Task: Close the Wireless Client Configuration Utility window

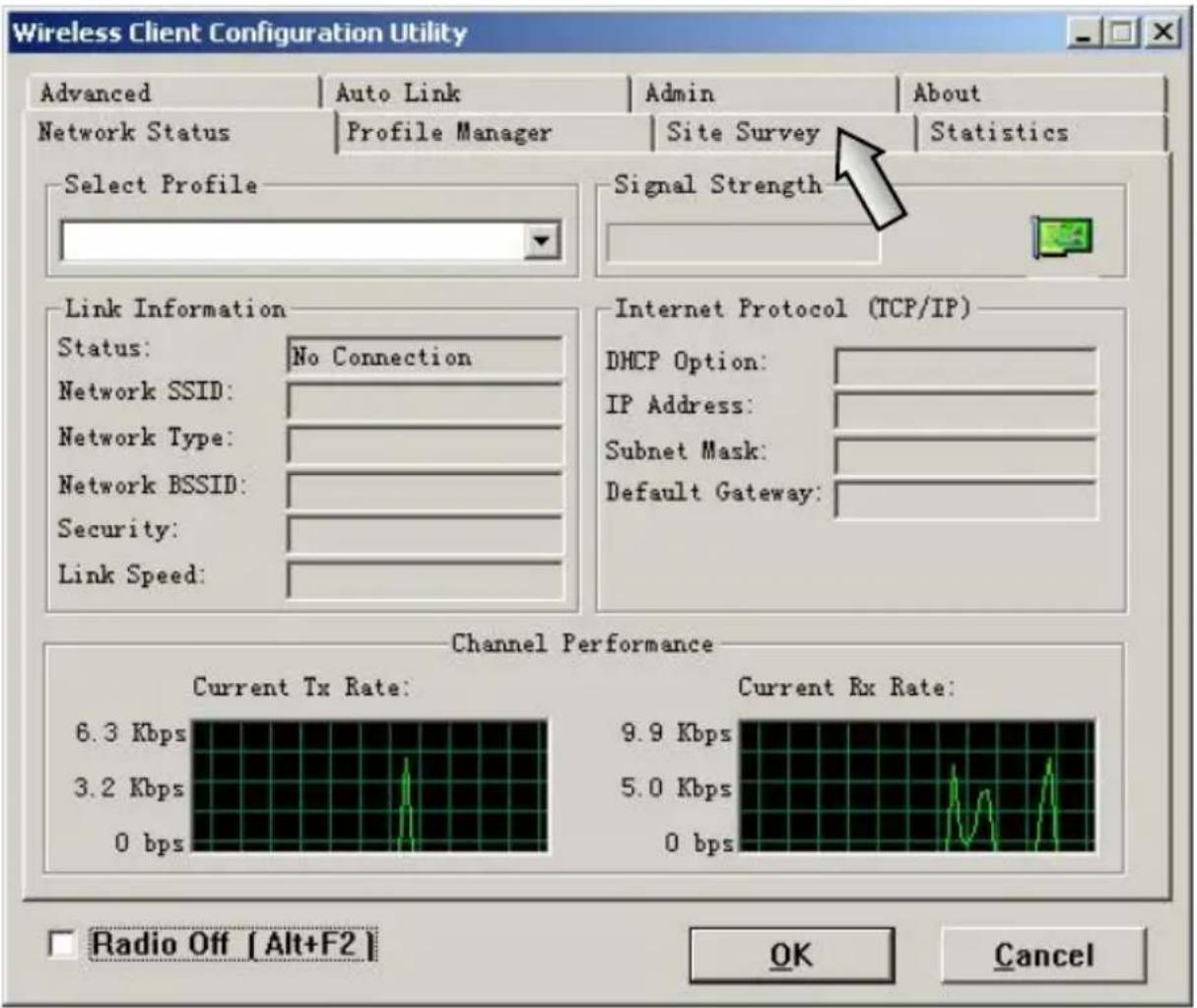Action: click(1163, 33)
